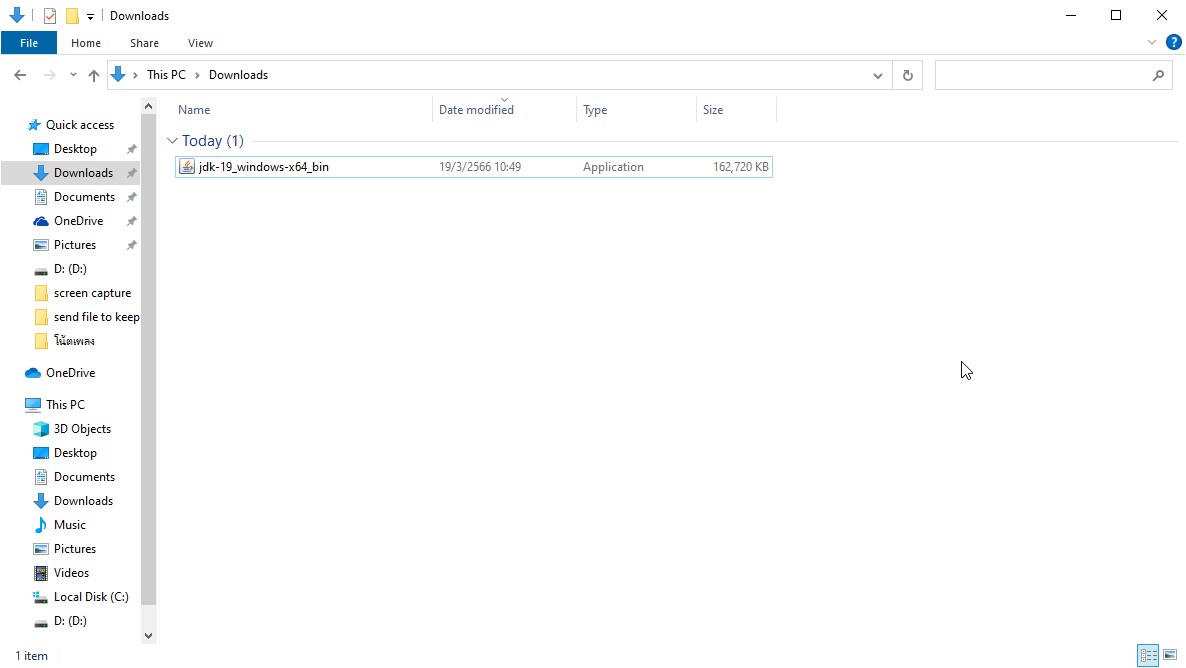The width and height of the screenshot is (1186, 668).
Task: Open the Home ribbon tab
Action: 85,43
